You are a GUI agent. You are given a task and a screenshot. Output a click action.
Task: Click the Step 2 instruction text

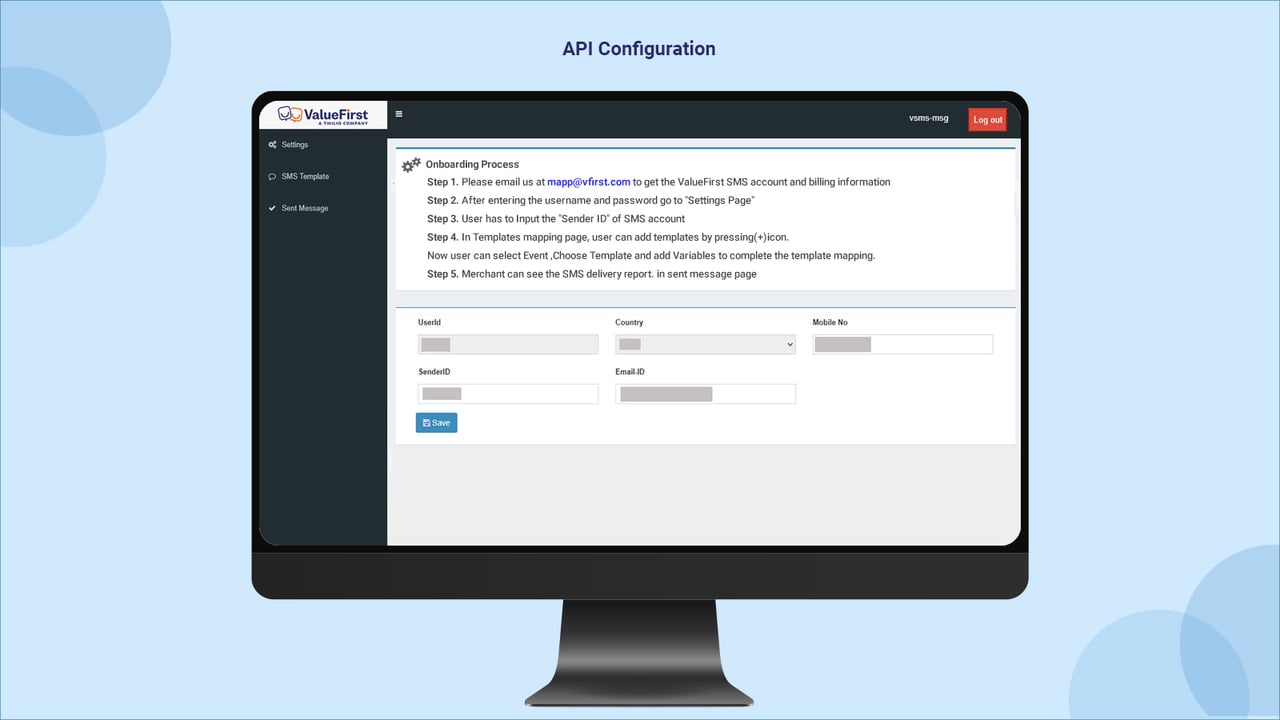pyautogui.click(x=590, y=200)
